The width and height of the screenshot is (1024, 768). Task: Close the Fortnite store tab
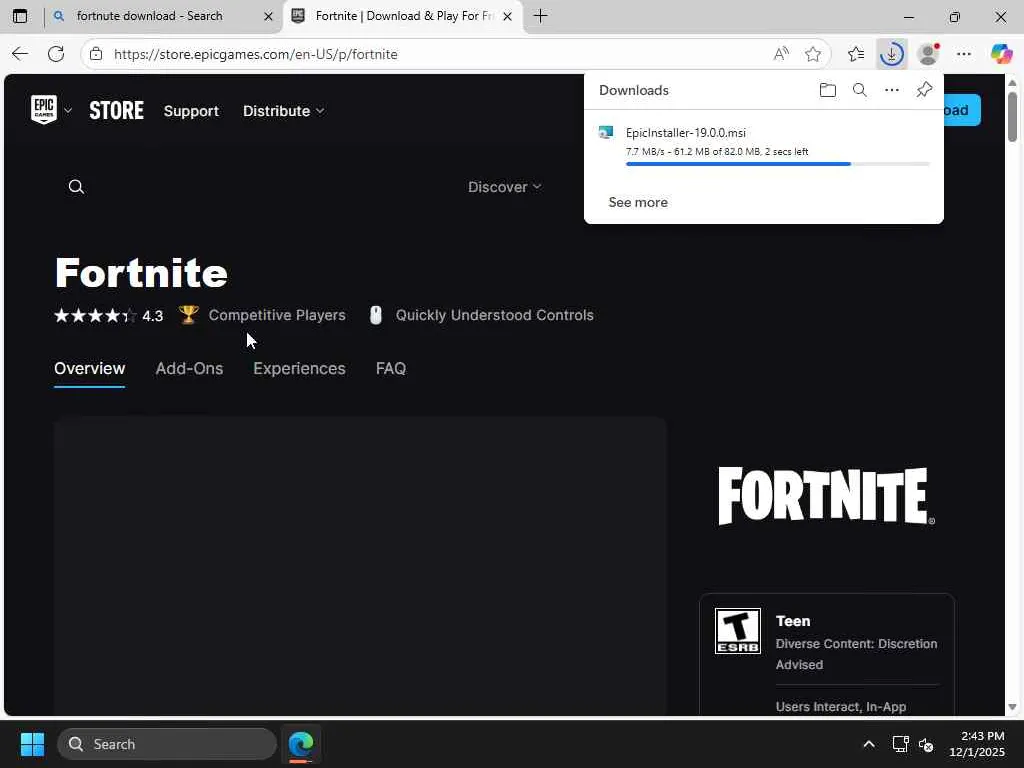(507, 16)
